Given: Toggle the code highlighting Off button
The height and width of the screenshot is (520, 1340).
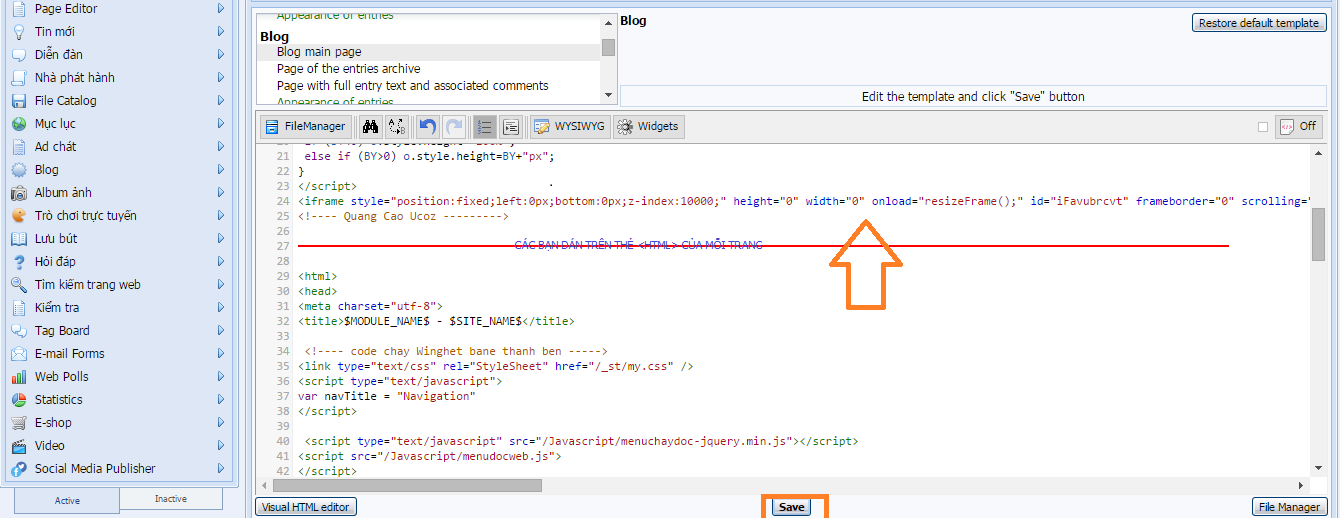Looking at the screenshot, I should (1299, 127).
